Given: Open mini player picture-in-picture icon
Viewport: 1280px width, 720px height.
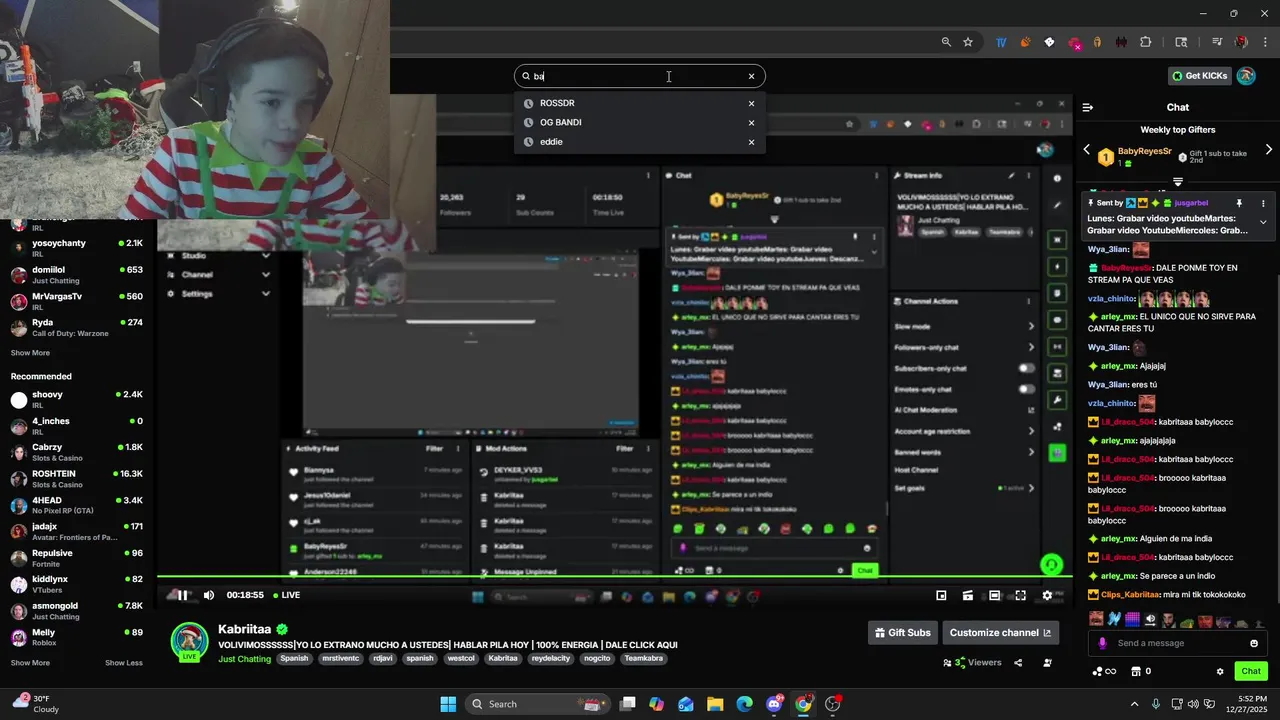Looking at the screenshot, I should [941, 595].
